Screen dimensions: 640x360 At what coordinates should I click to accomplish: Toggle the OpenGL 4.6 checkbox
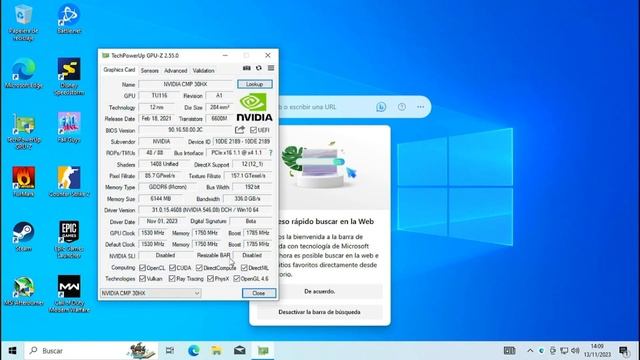tap(237, 278)
